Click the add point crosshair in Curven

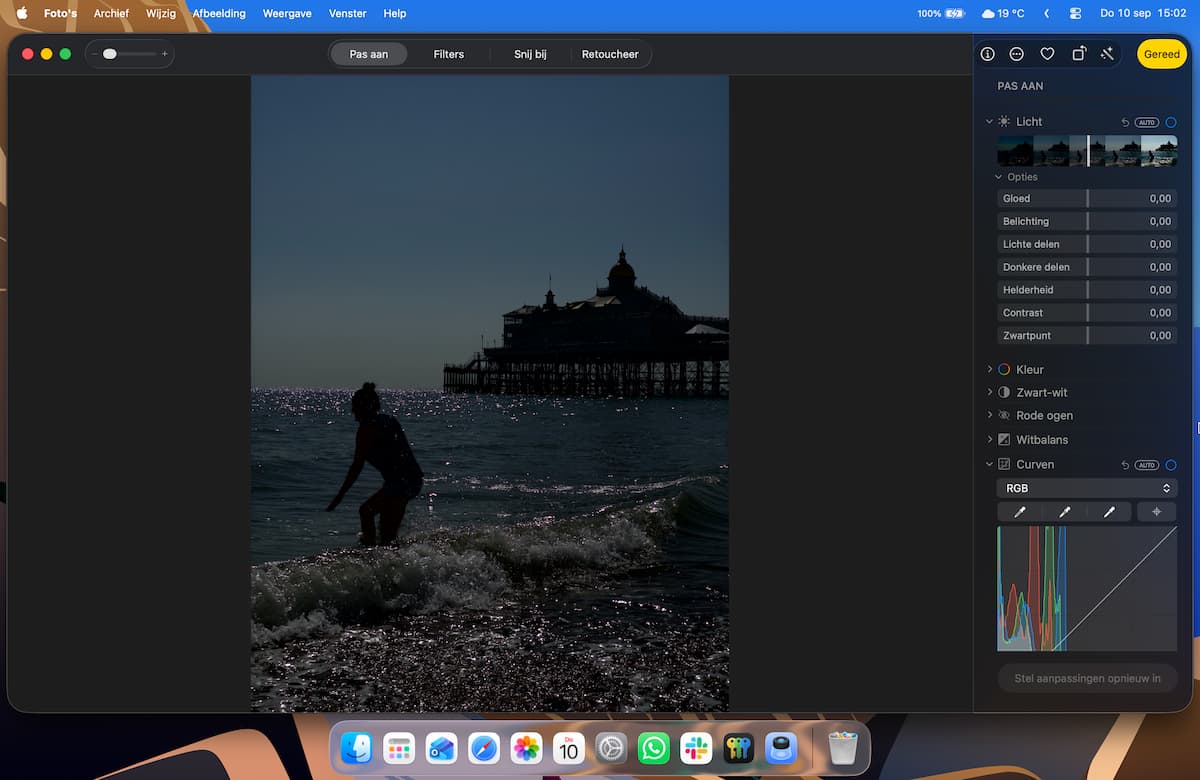pos(1157,512)
